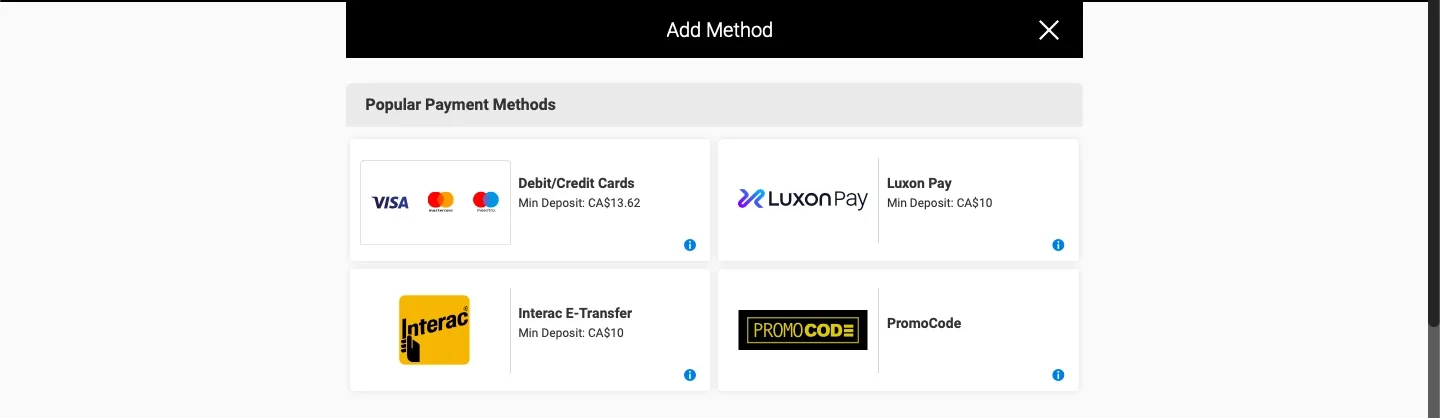Click Interac Min Deposit CA$10 text

click(x=570, y=333)
